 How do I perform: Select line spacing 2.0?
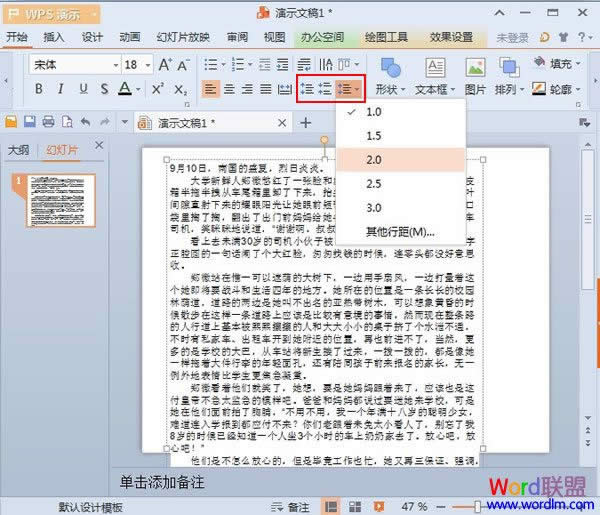pos(401,160)
